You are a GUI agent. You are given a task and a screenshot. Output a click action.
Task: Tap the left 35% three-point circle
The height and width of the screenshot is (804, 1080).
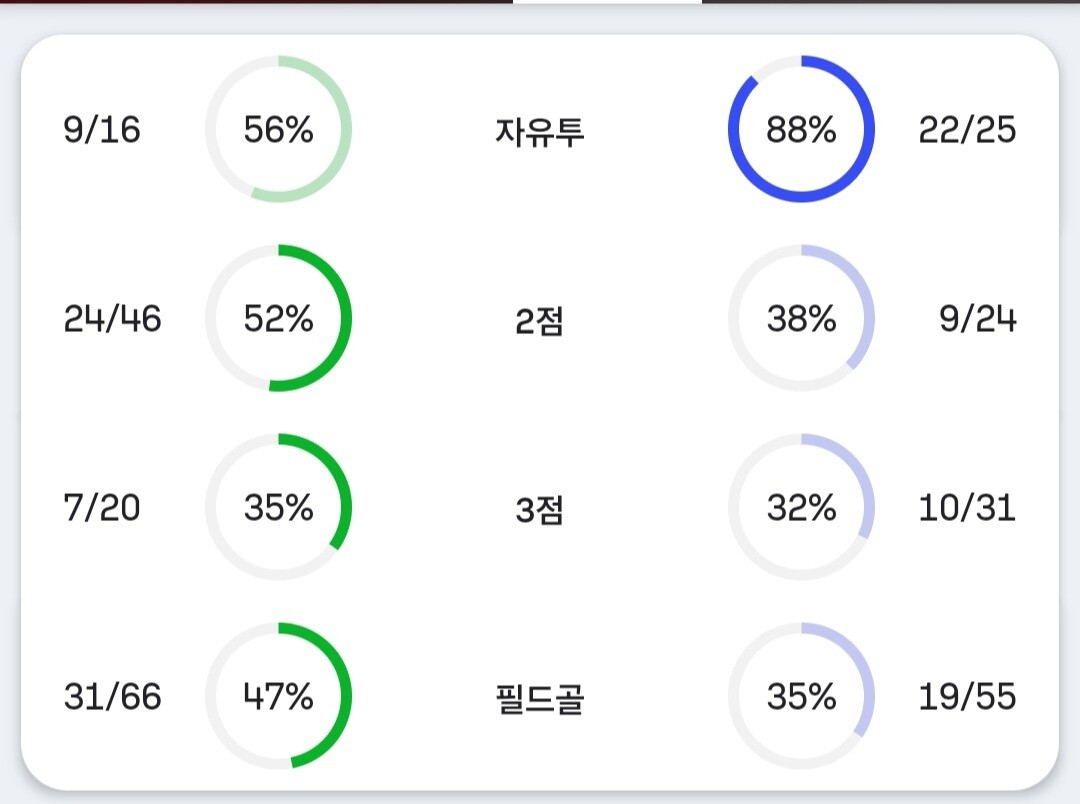[278, 507]
